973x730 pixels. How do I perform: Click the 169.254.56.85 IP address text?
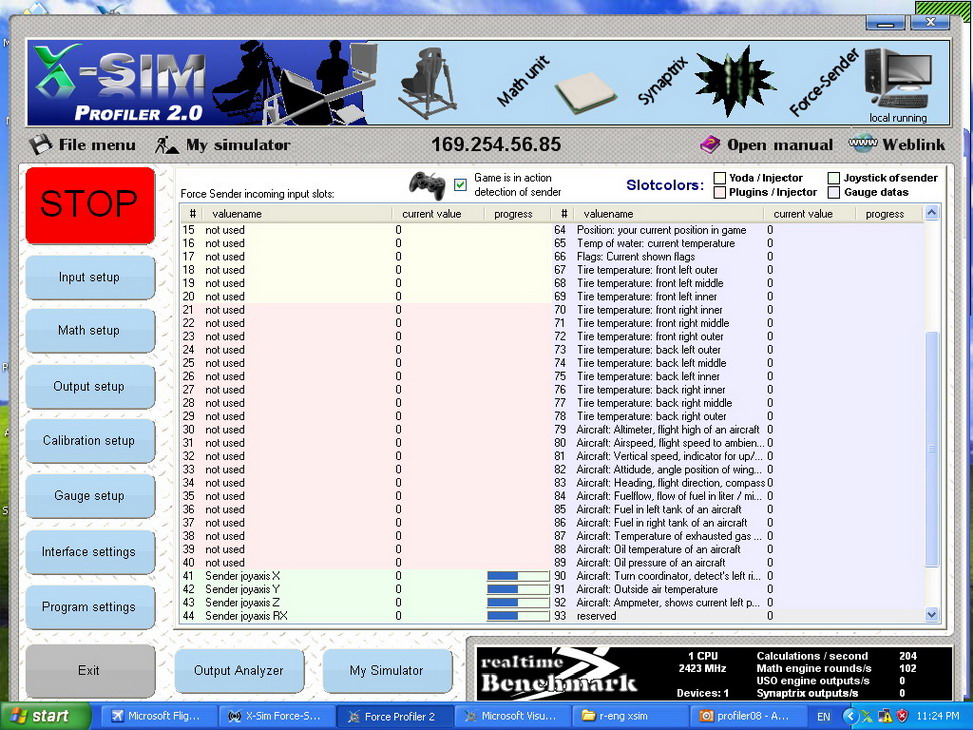tap(496, 145)
